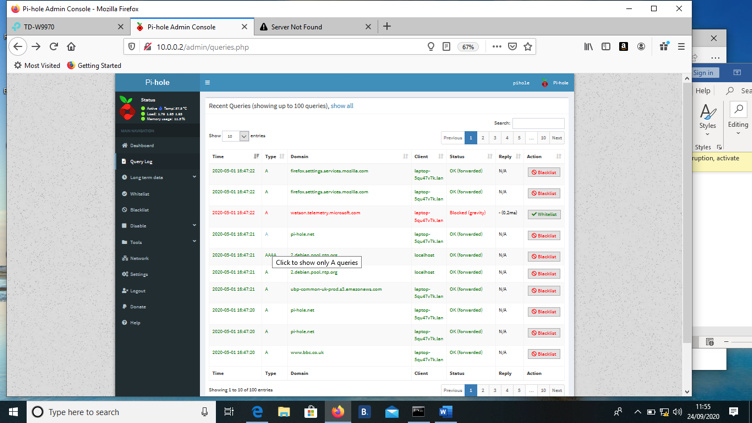This screenshot has height=423, width=752.
Task: Open the Dashboard sidebar item
Action: pos(141,145)
